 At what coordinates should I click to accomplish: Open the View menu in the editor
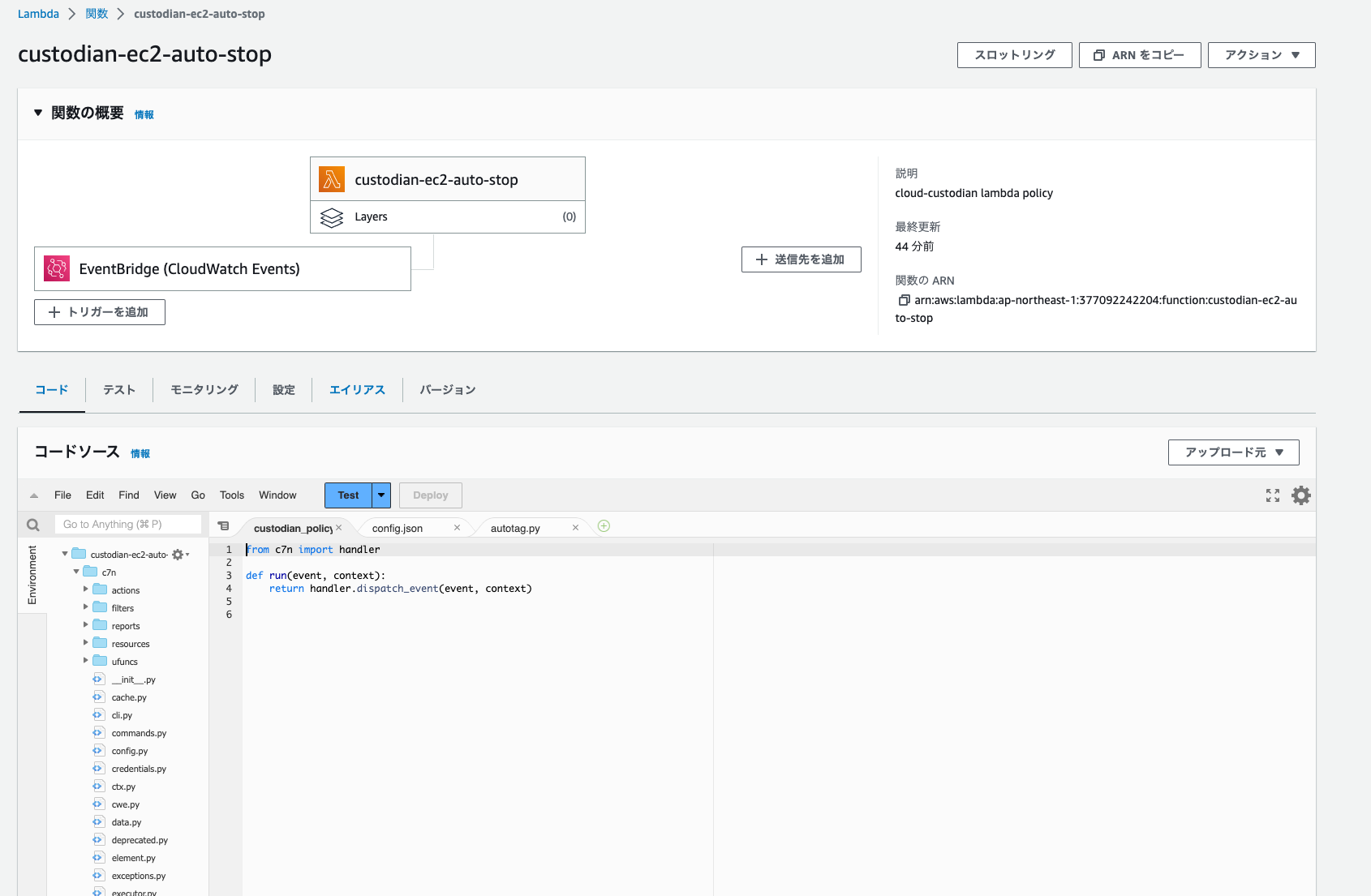(x=165, y=495)
